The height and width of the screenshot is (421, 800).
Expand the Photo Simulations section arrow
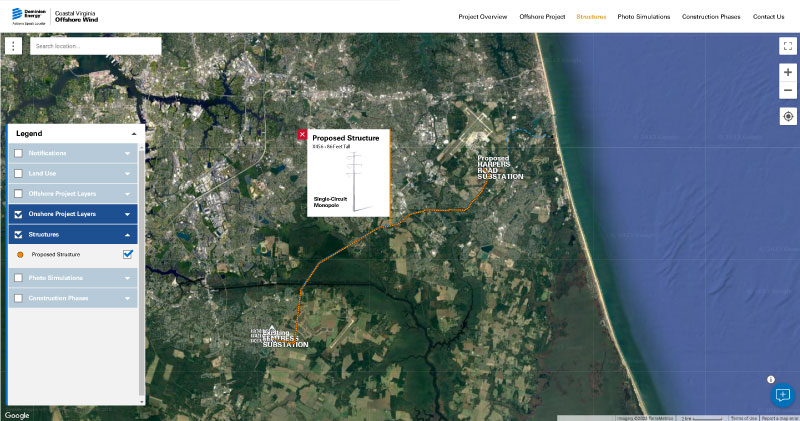[x=128, y=278]
